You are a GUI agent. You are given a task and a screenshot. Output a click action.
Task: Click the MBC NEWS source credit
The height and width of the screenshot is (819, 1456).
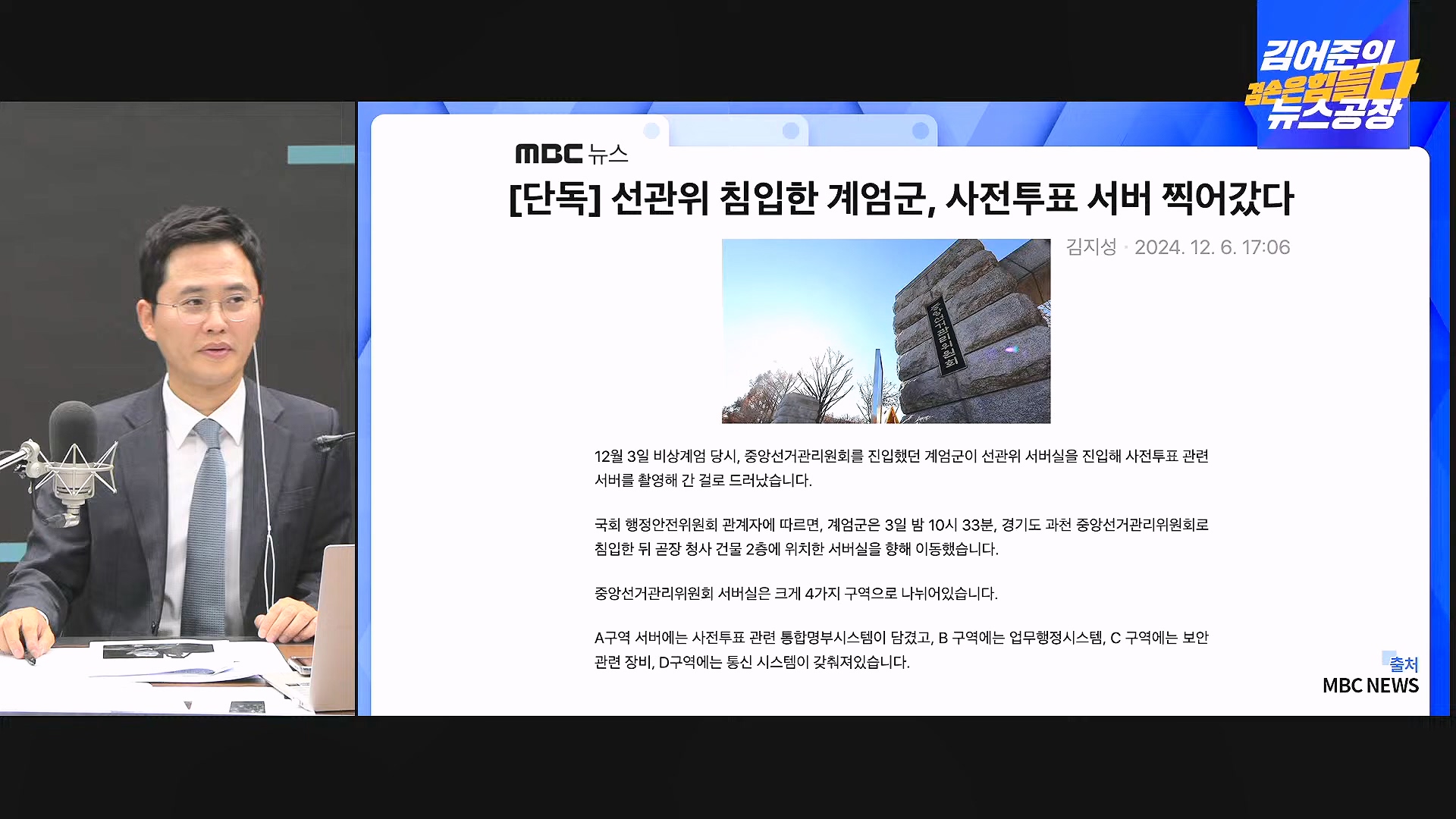tap(1370, 686)
